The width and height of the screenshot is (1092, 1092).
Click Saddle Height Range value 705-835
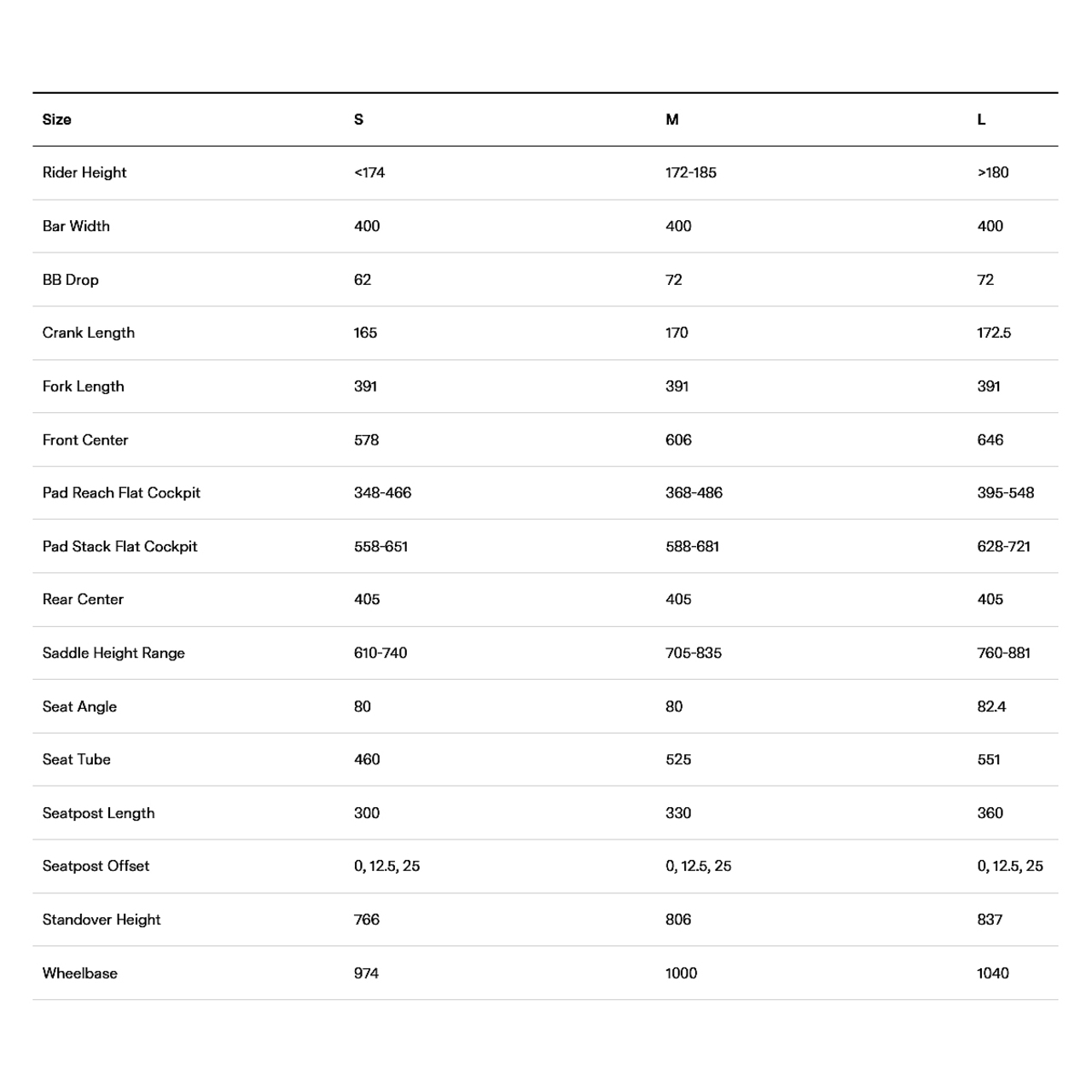[x=694, y=653]
